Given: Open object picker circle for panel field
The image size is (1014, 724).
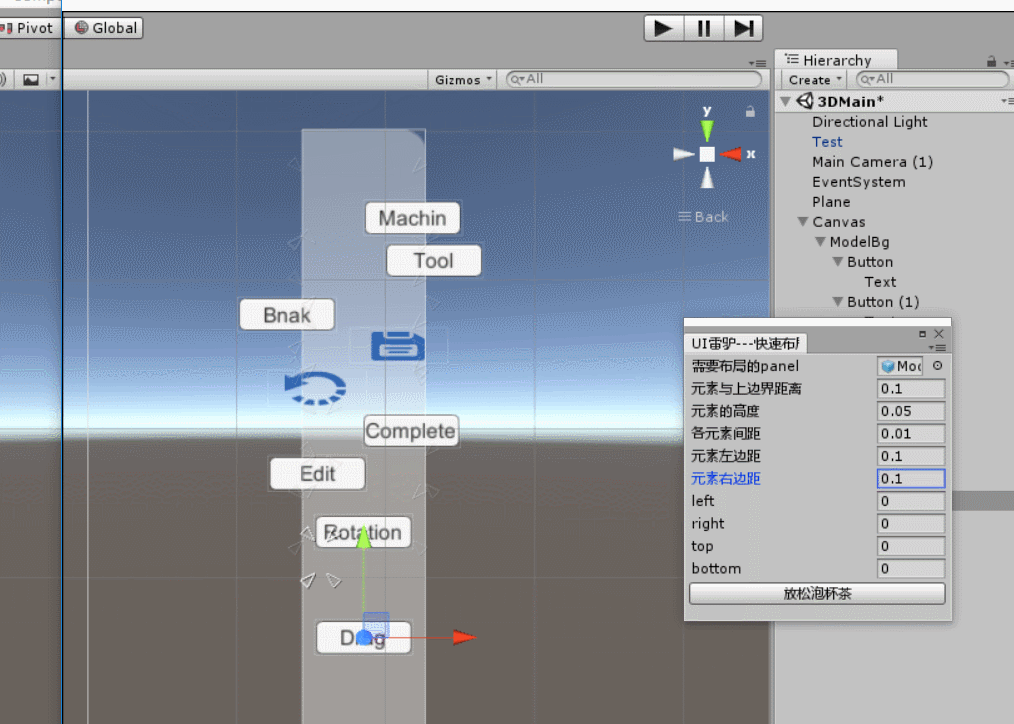Looking at the screenshot, I should click(937, 366).
